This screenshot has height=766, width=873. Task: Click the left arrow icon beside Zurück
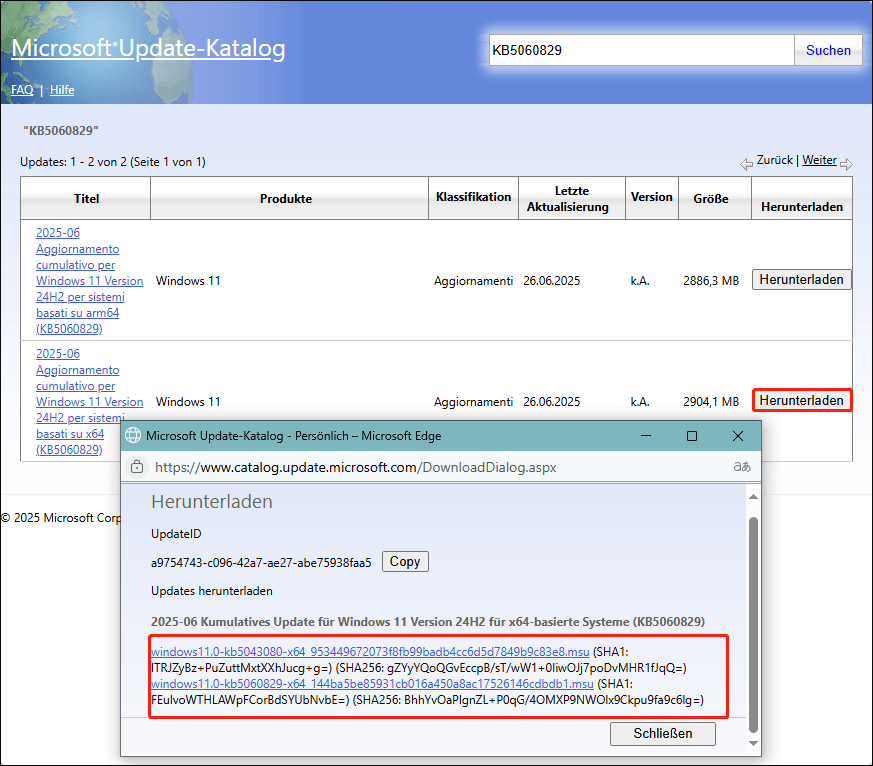(x=746, y=164)
